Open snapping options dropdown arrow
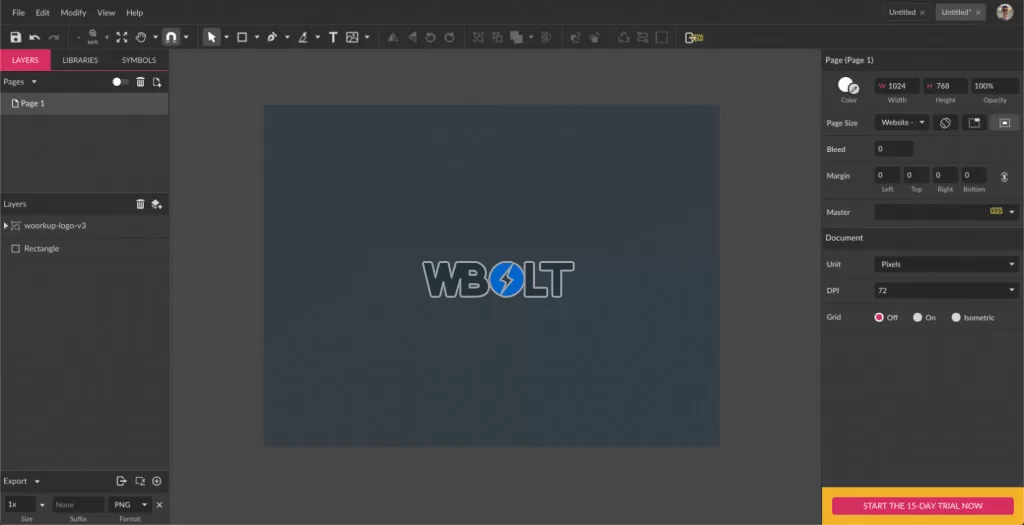The width and height of the screenshot is (1024, 525). 186,37
